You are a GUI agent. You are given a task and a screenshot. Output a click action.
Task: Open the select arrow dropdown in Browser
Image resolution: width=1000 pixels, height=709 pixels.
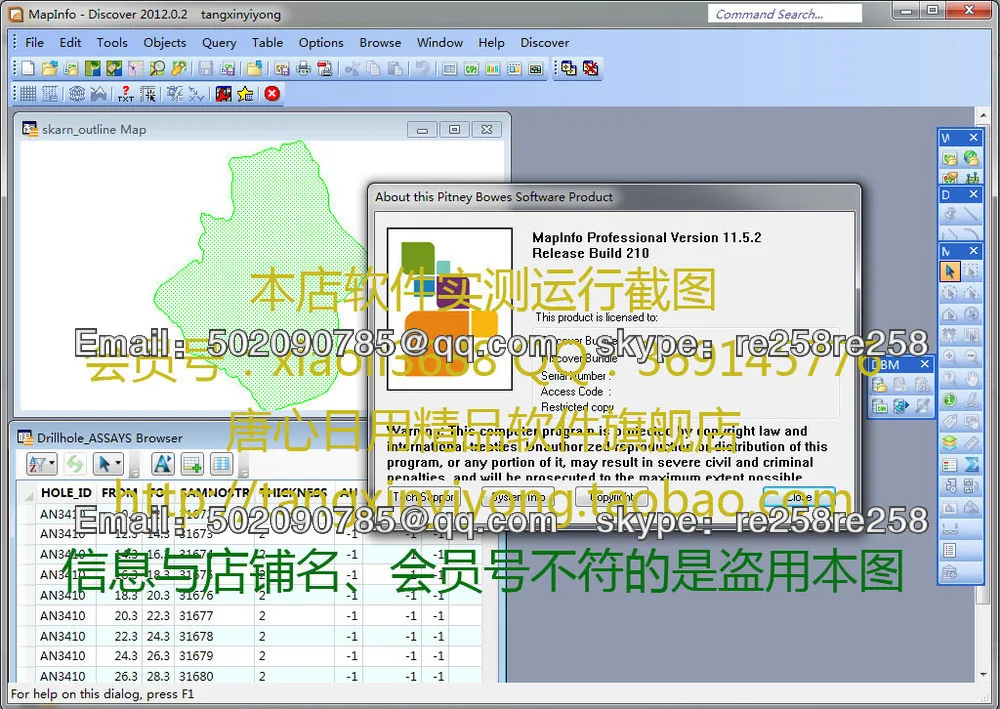click(x=108, y=464)
